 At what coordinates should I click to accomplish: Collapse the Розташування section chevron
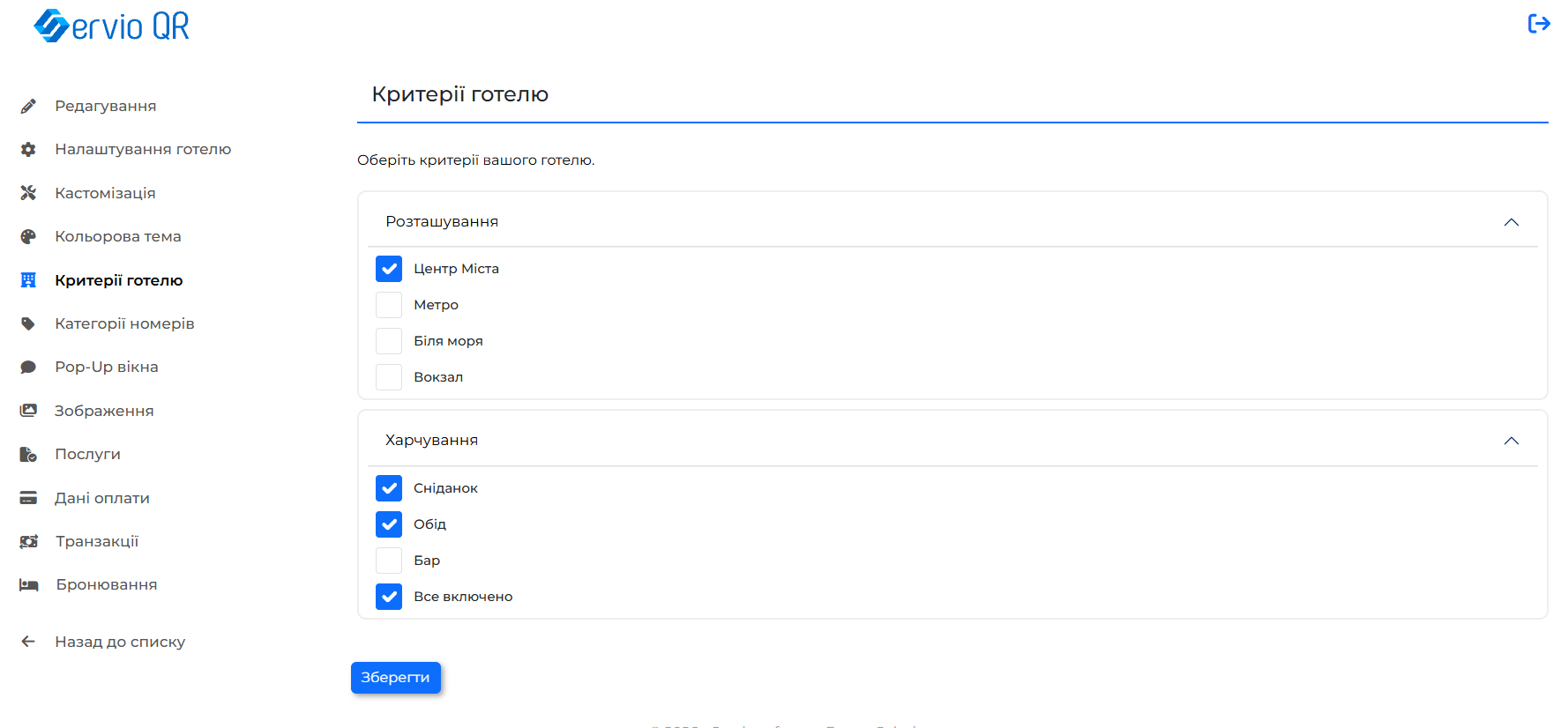(1512, 222)
